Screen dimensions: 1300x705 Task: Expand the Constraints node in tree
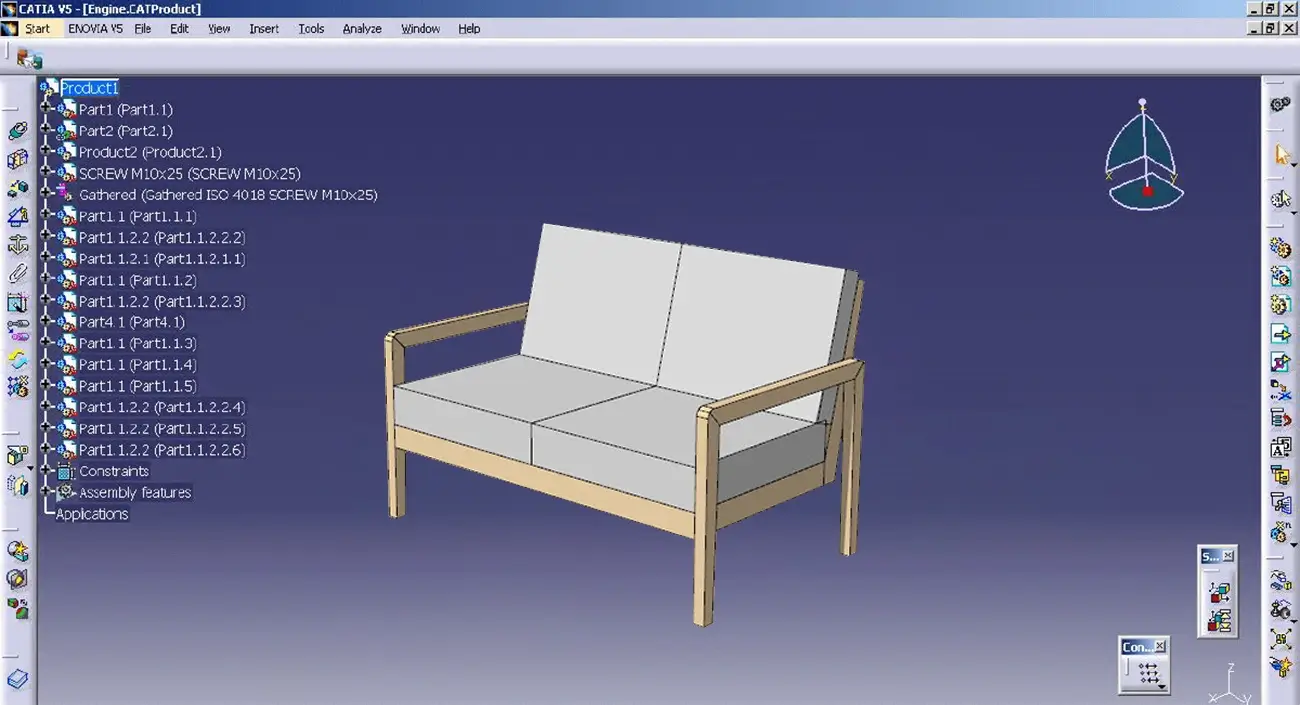[x=45, y=471]
